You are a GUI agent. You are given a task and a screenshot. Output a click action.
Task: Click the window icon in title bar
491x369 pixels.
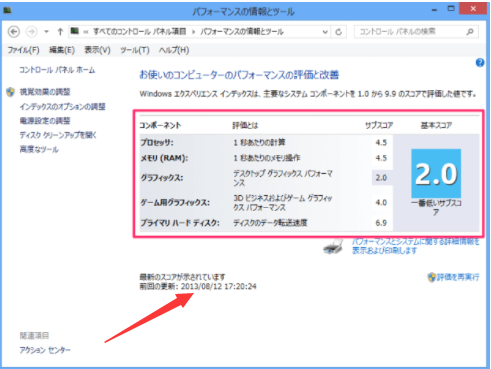coord(7,11)
